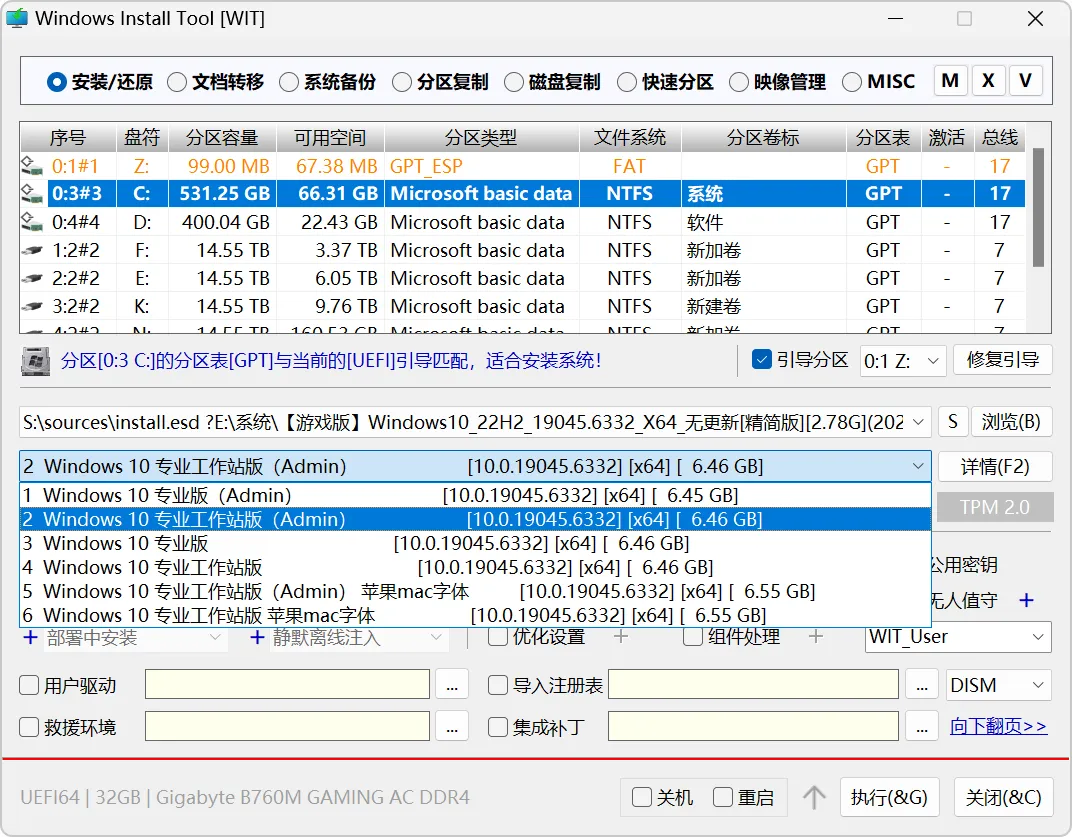Choose edition 6 专业工作站版 苹果mac字体
This screenshot has width=1072, height=837.
(x=475, y=615)
